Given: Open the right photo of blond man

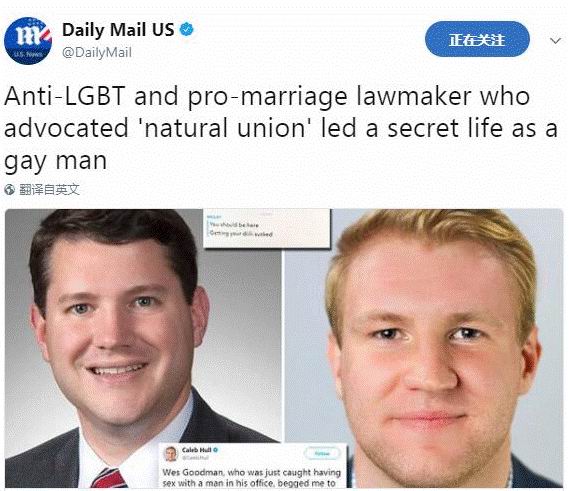Looking at the screenshot, I should tap(423, 348).
